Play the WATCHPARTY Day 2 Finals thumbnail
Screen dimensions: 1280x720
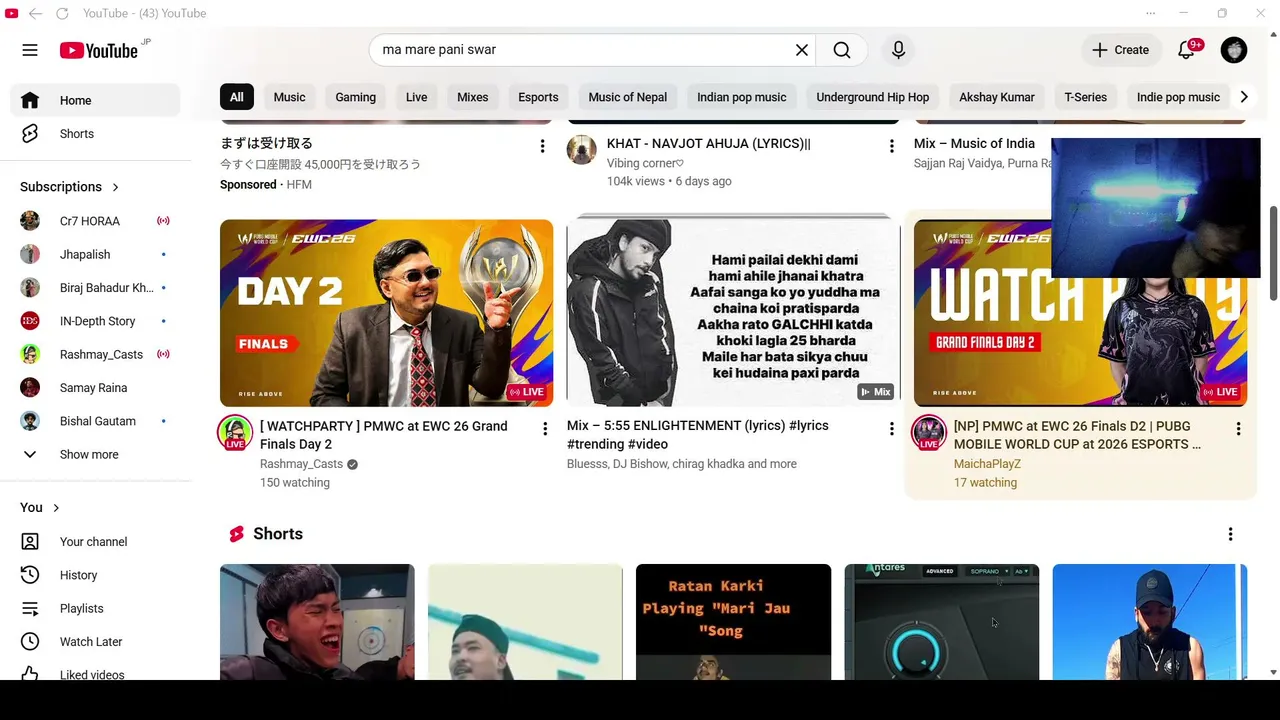click(x=386, y=313)
